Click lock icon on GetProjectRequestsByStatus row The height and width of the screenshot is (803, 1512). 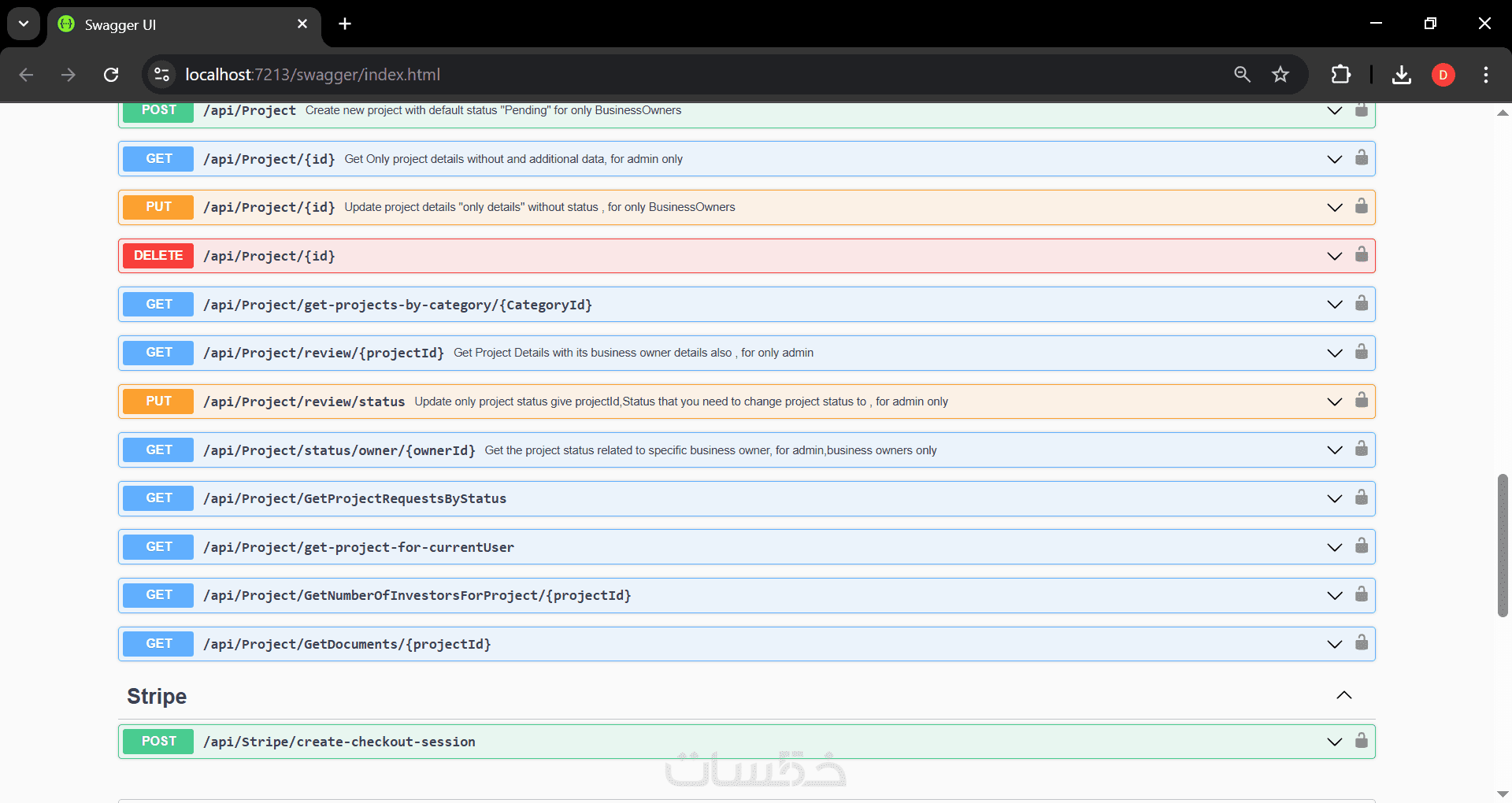tap(1361, 498)
